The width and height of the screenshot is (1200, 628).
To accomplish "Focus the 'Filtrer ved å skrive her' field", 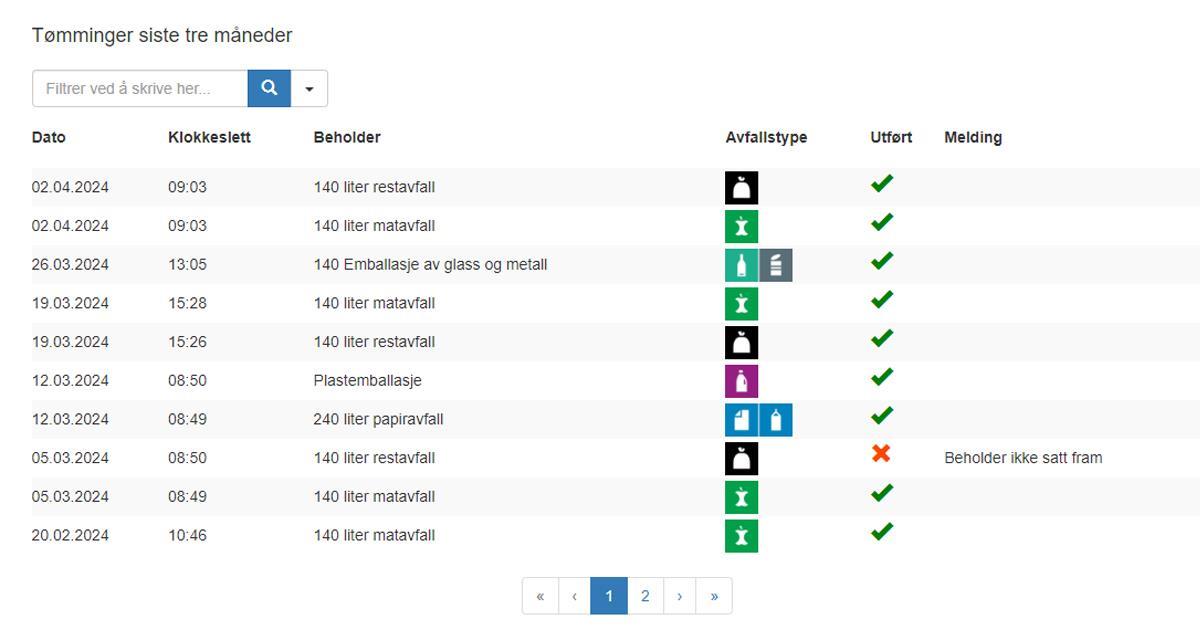I will pos(140,88).
